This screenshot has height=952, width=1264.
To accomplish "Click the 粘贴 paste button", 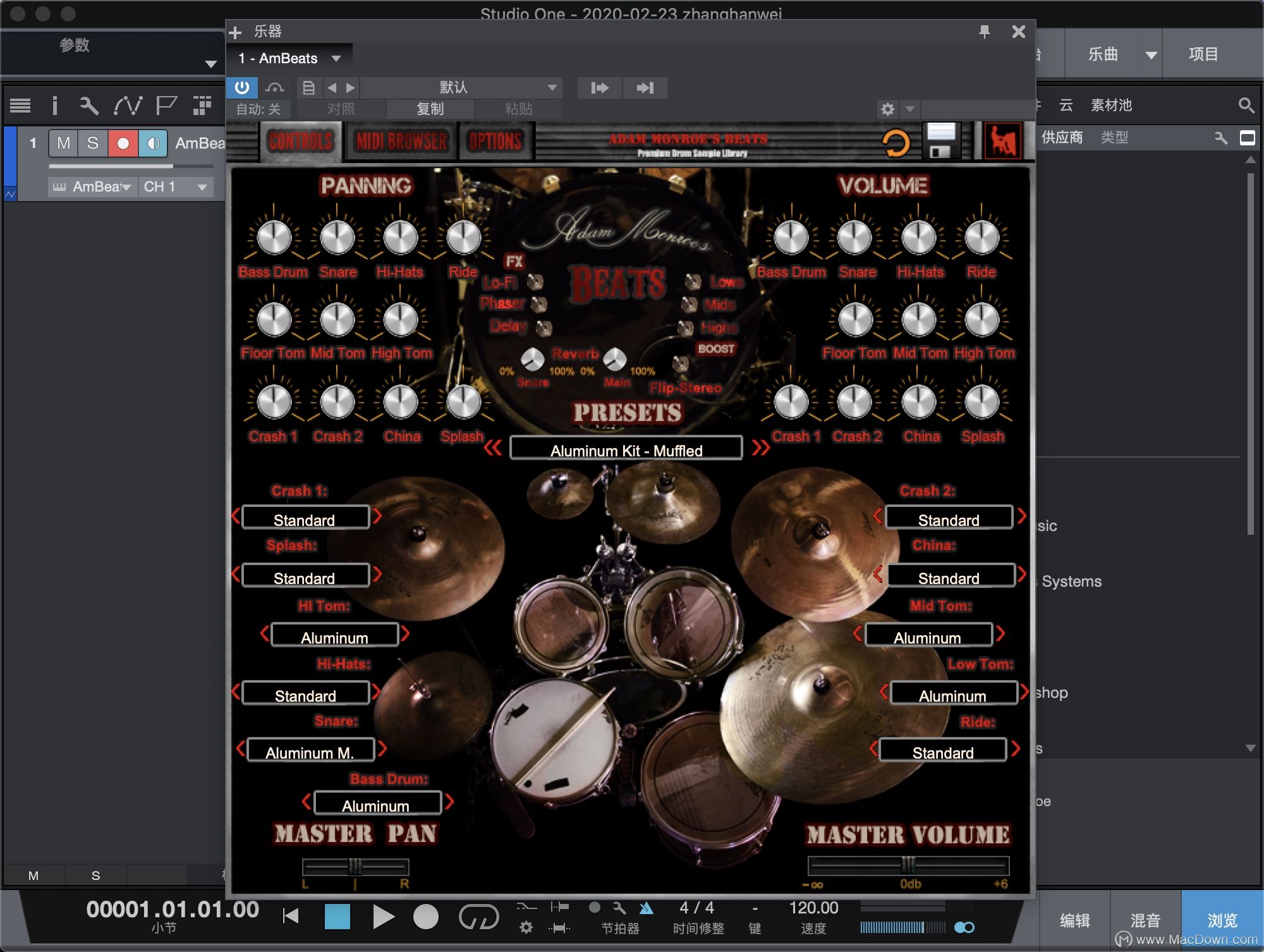I will tap(518, 109).
